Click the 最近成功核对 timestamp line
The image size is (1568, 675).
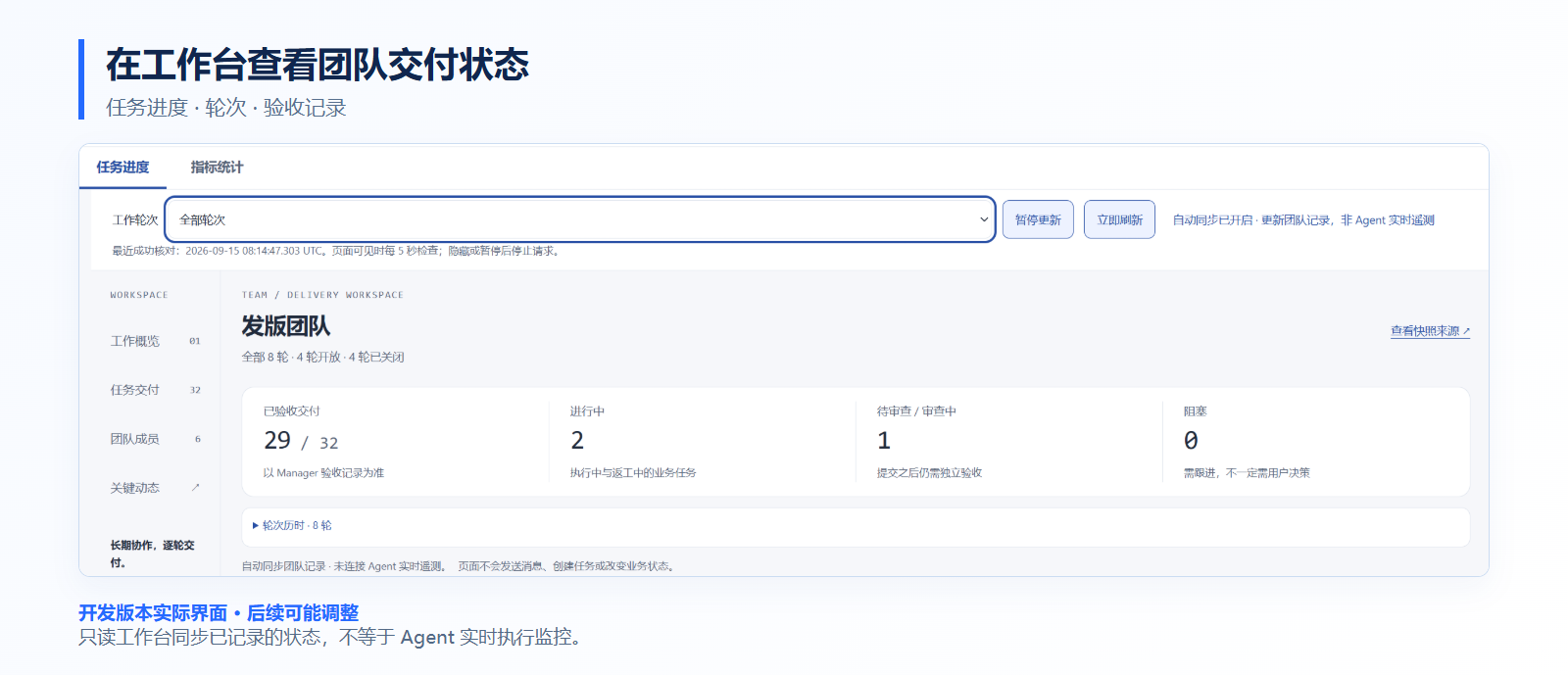336,251
